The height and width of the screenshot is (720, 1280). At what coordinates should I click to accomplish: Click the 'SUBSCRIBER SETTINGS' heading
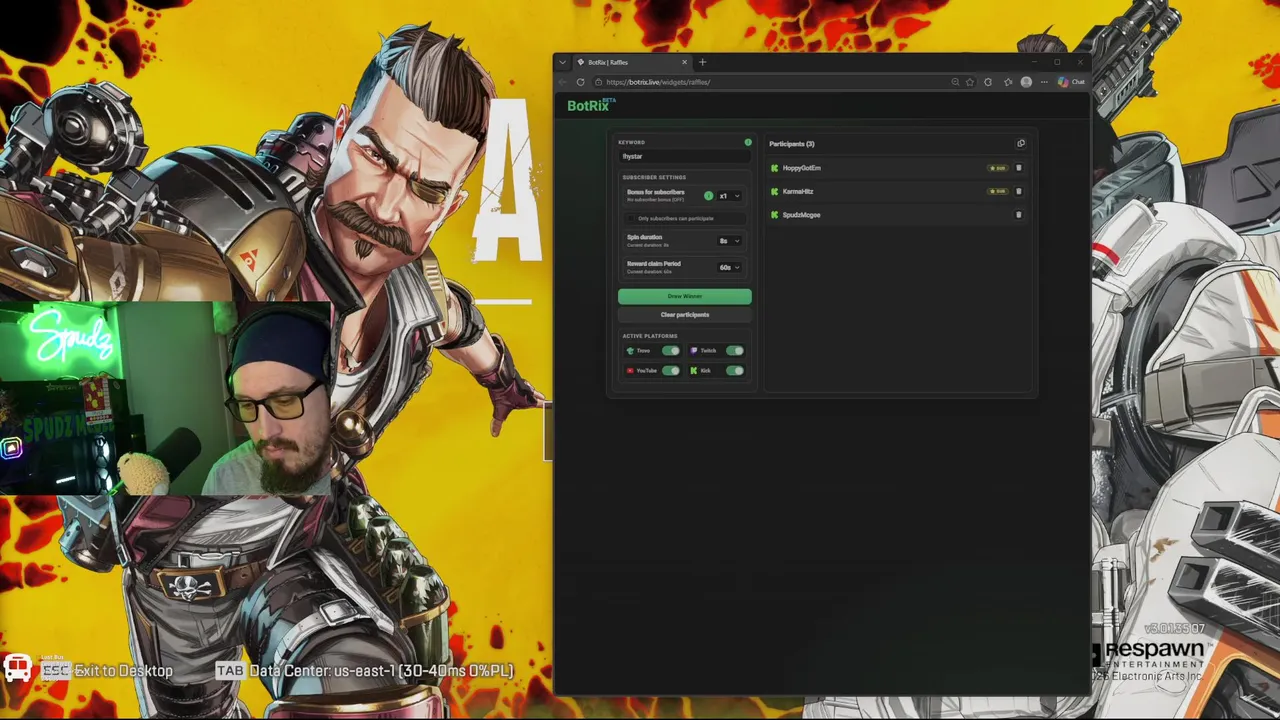click(654, 177)
